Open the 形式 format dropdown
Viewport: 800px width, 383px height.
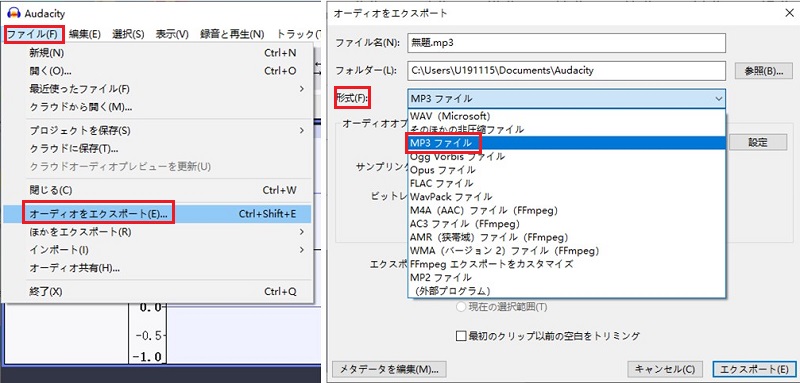pyautogui.click(x=566, y=98)
